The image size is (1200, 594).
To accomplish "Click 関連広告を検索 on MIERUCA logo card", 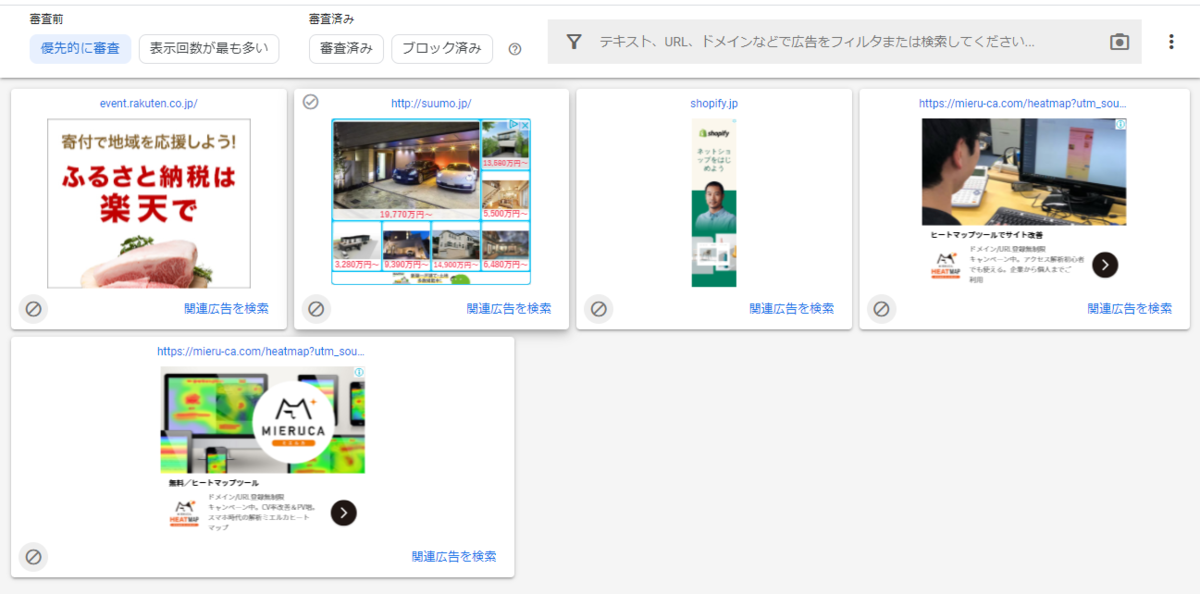I will (x=454, y=557).
